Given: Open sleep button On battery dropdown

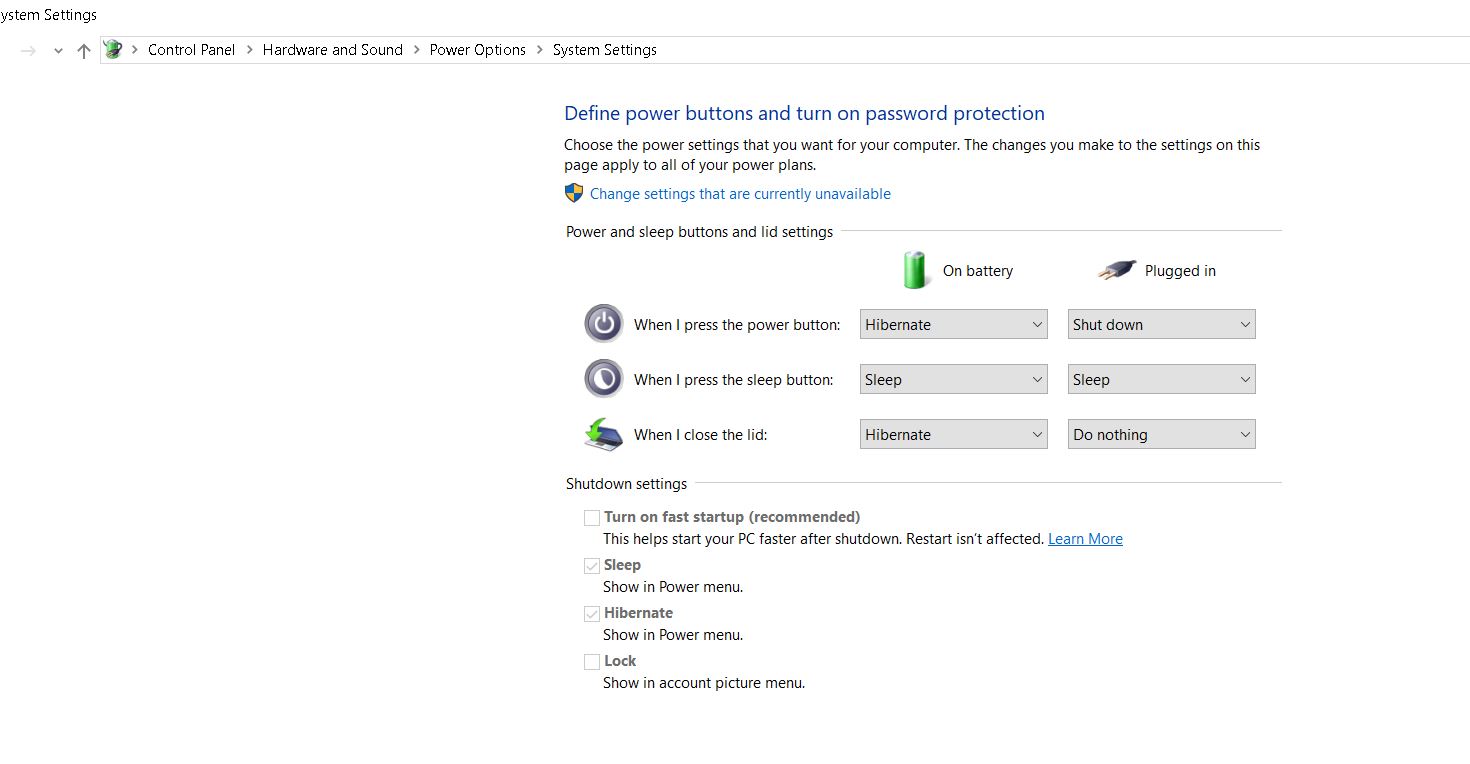Looking at the screenshot, I should click(953, 379).
